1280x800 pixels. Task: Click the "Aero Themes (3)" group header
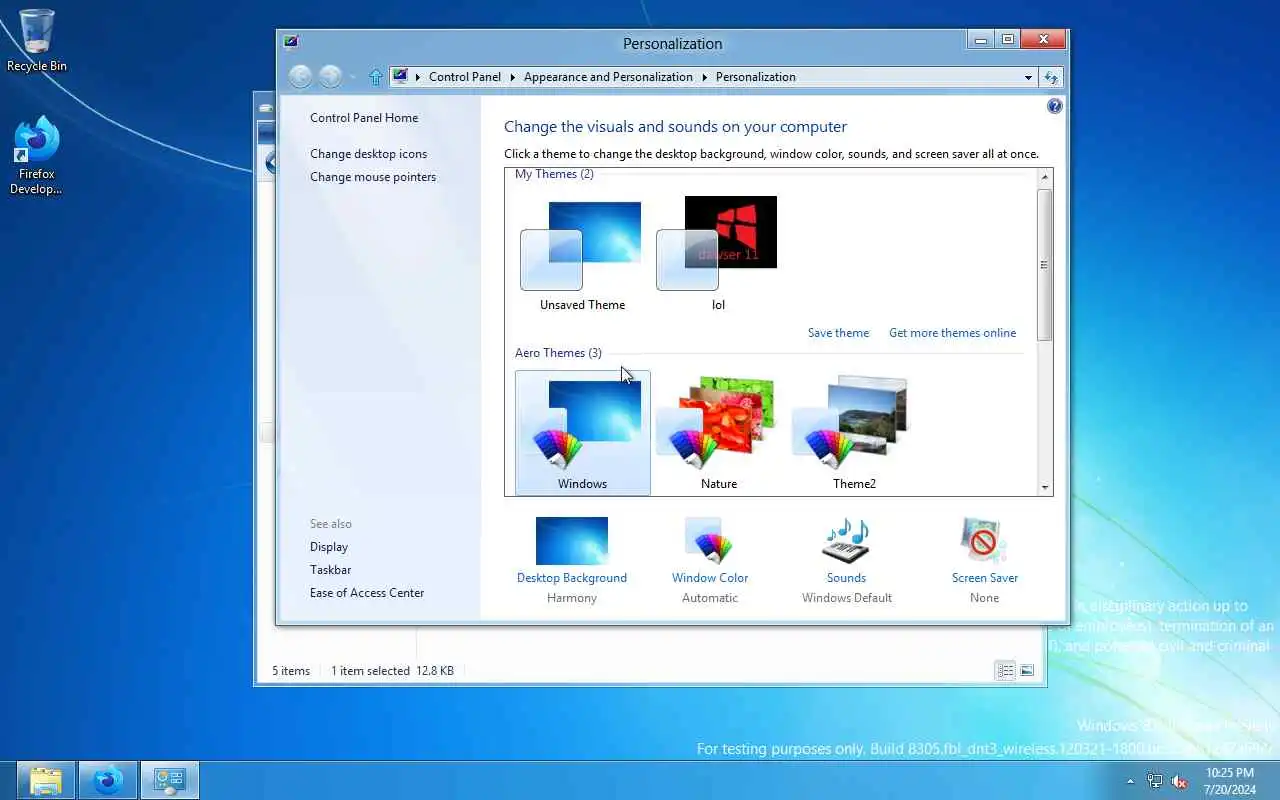pyautogui.click(x=558, y=352)
